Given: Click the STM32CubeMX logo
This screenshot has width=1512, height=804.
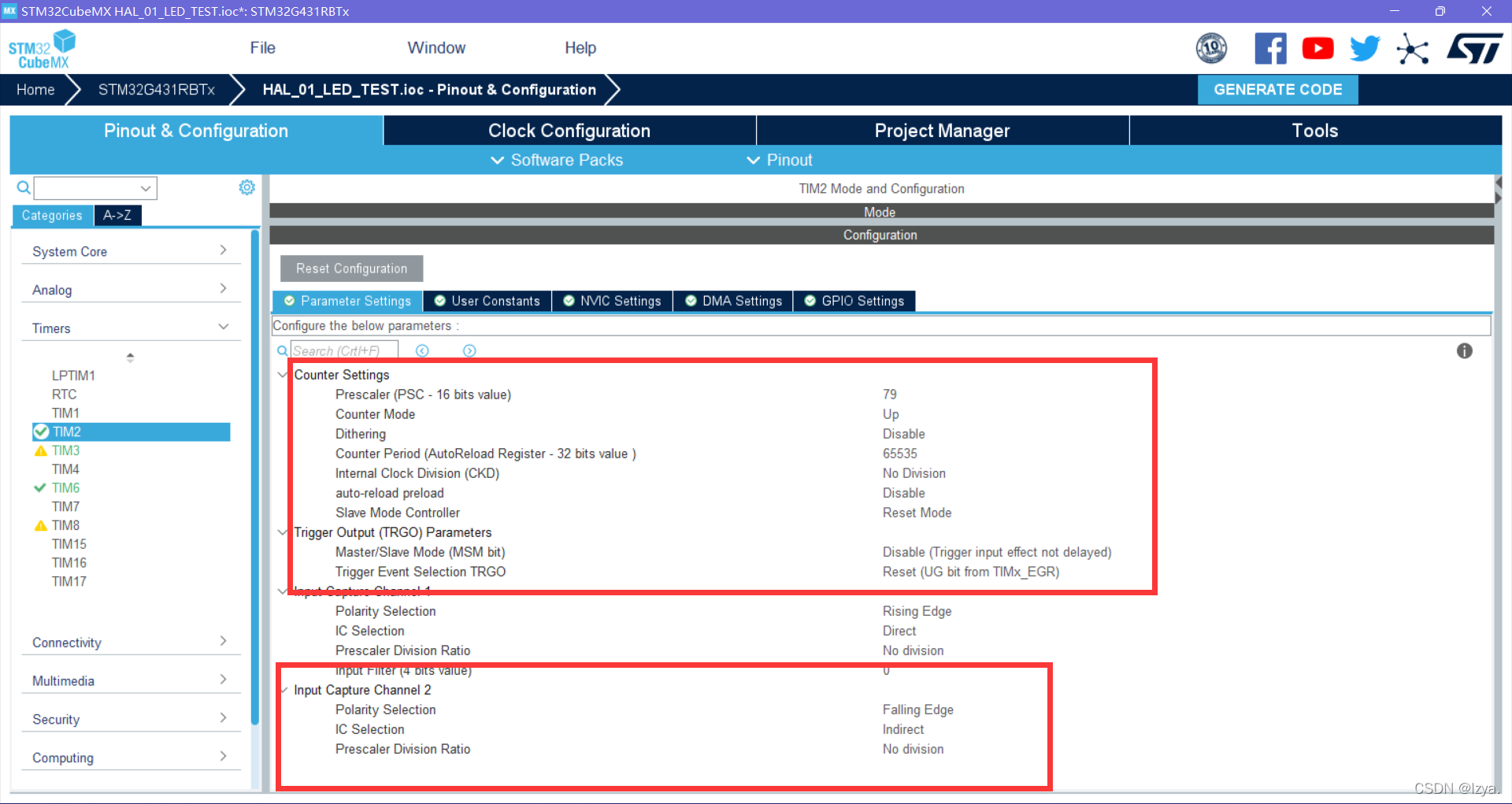Looking at the screenshot, I should pos(42,49).
